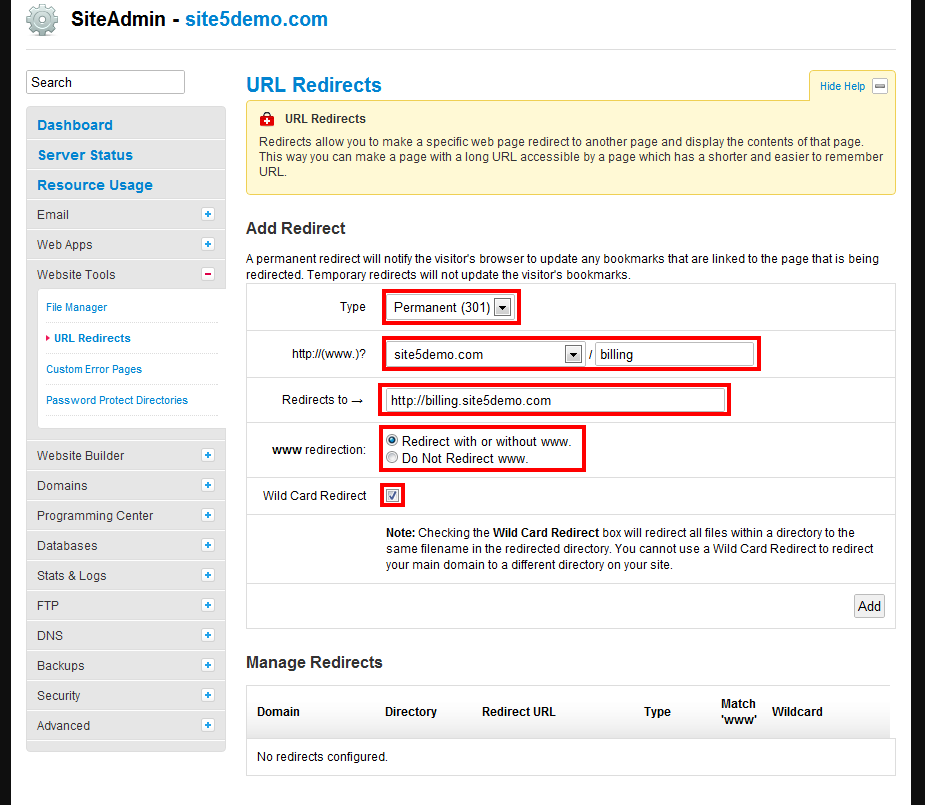This screenshot has height=805, width=925.
Task: Open the Domains menu section
Action: pos(126,486)
